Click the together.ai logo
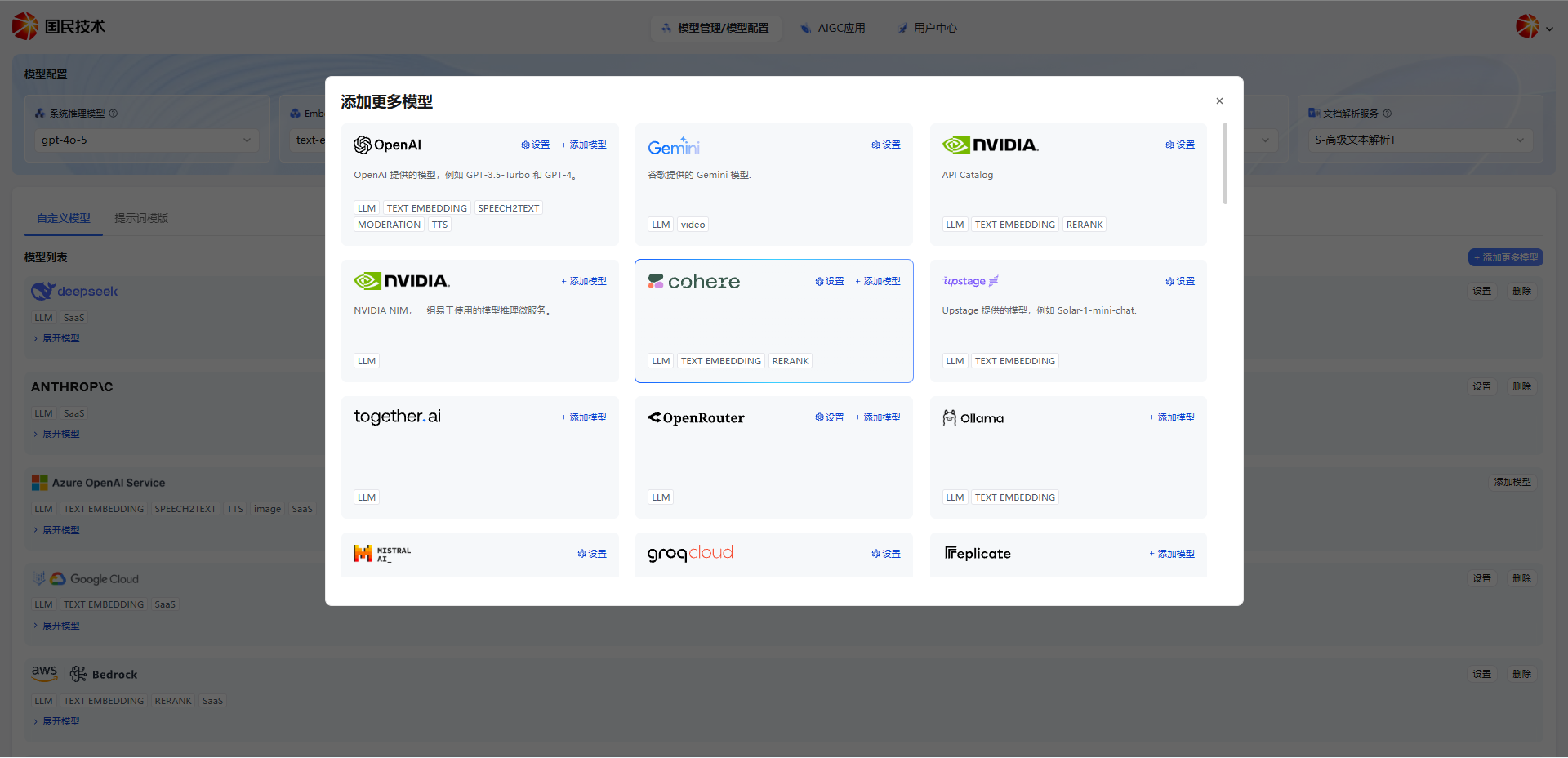 pos(397,417)
